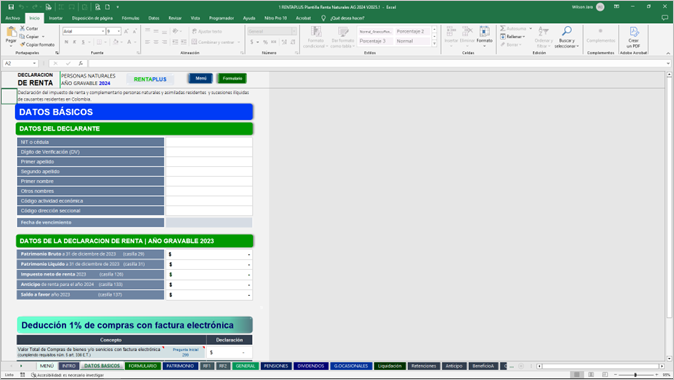
Task: Click the insert function fx icon
Action: (x=80, y=64)
